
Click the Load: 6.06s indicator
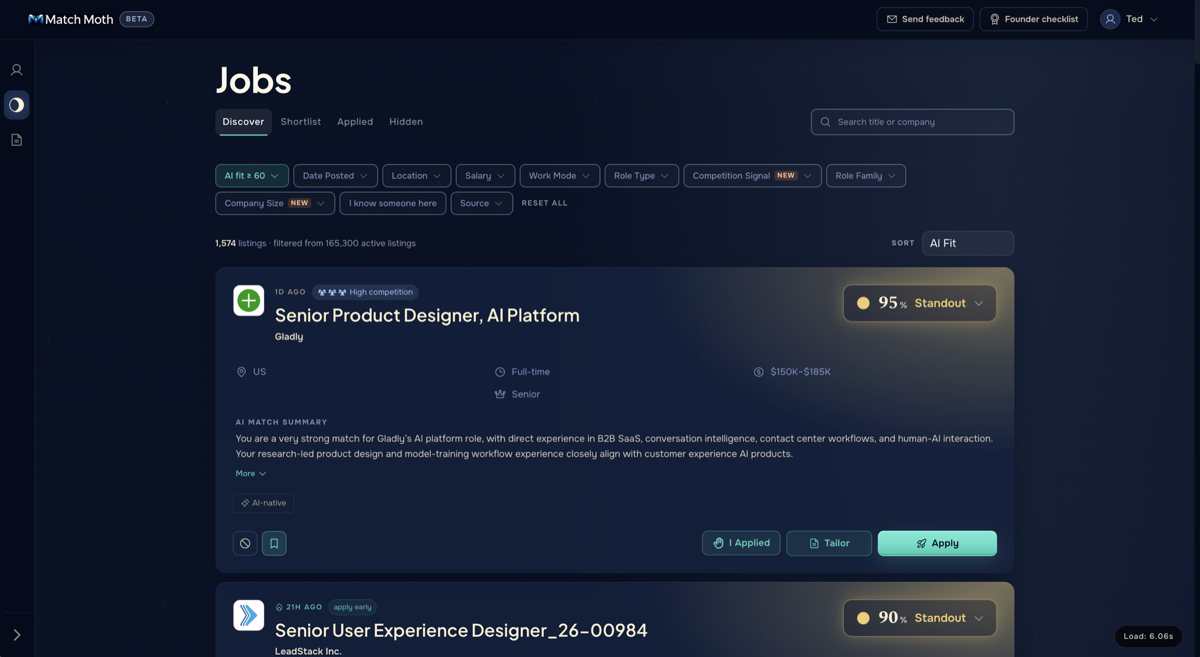(x=1148, y=636)
